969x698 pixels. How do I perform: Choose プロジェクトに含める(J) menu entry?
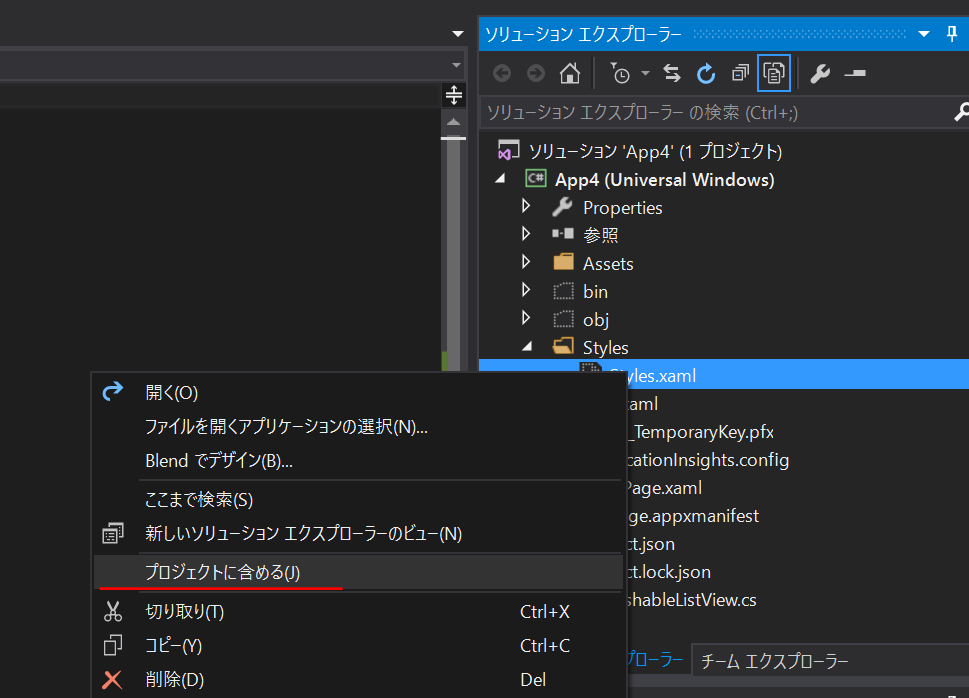coord(358,572)
